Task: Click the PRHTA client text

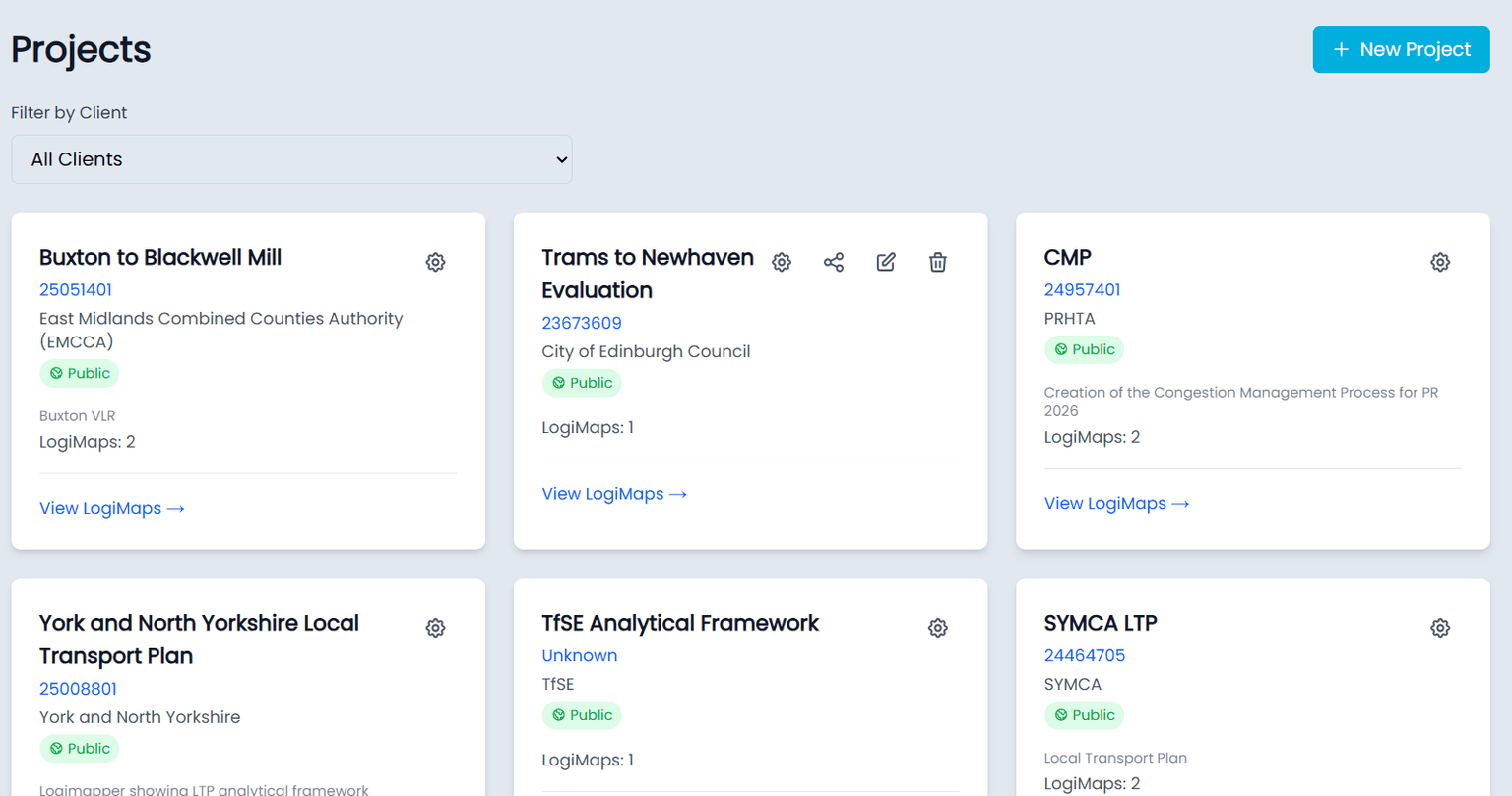Action: coord(1070,319)
